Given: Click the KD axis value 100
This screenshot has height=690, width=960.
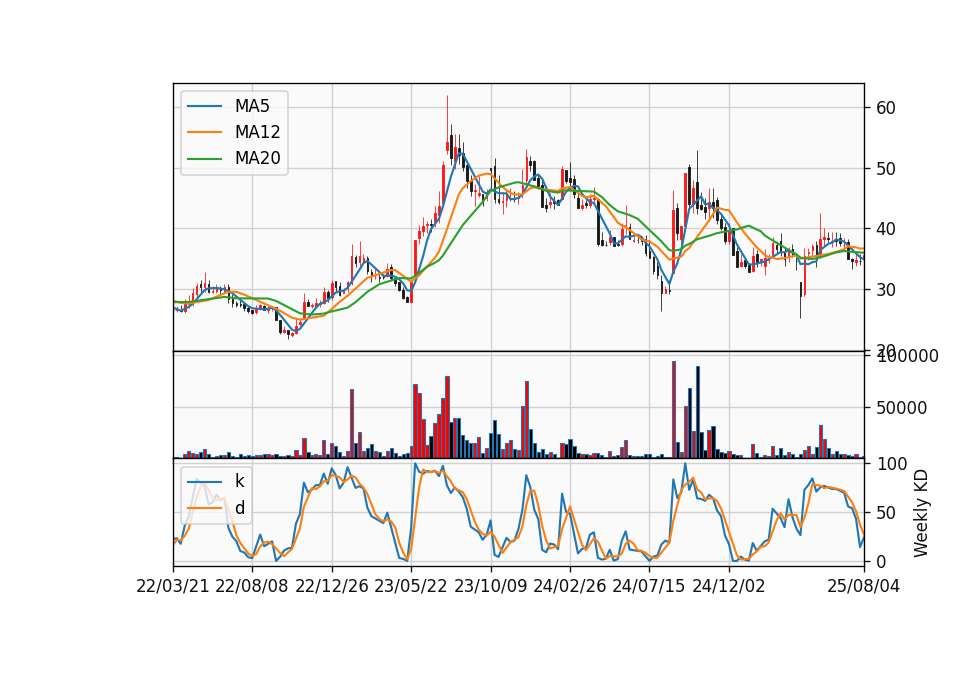Looking at the screenshot, I should (892, 464).
